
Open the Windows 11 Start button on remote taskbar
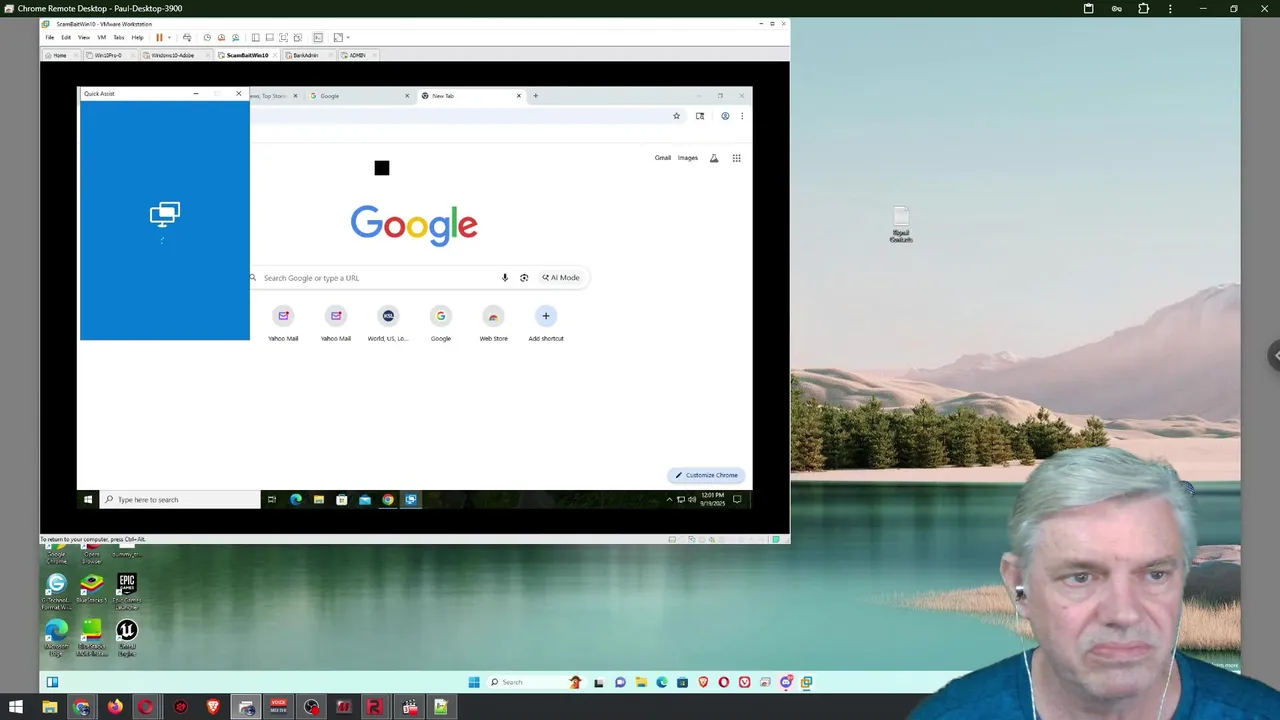tap(474, 682)
